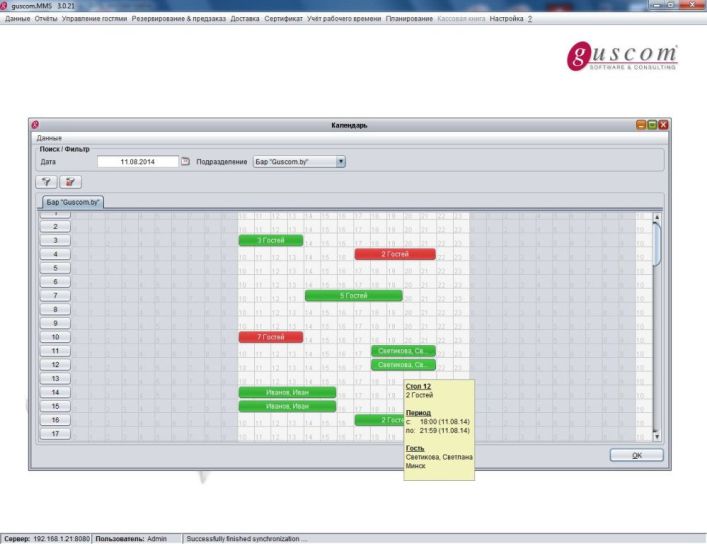The width and height of the screenshot is (707, 544).
Task: Open the Отчёты menu
Action: point(46,19)
